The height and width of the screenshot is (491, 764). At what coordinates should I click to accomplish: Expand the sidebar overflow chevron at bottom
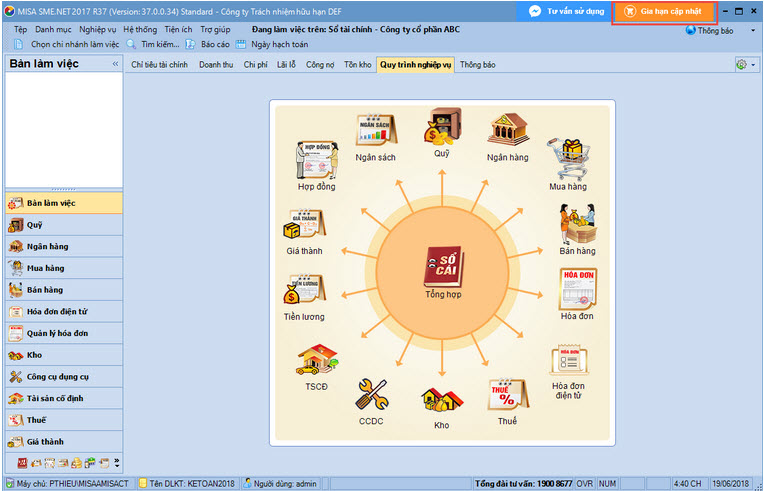tap(116, 463)
